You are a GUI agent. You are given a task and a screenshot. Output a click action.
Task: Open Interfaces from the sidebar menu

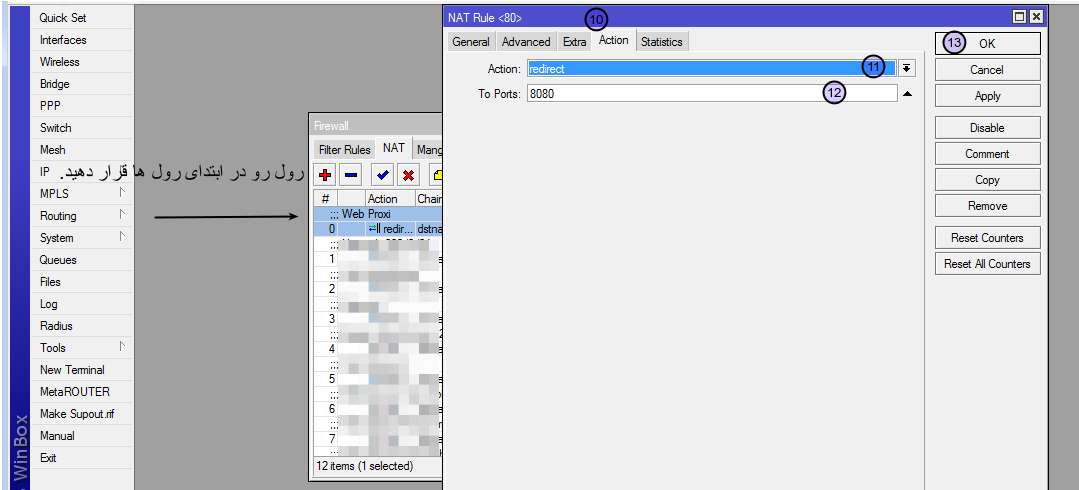click(x=63, y=40)
